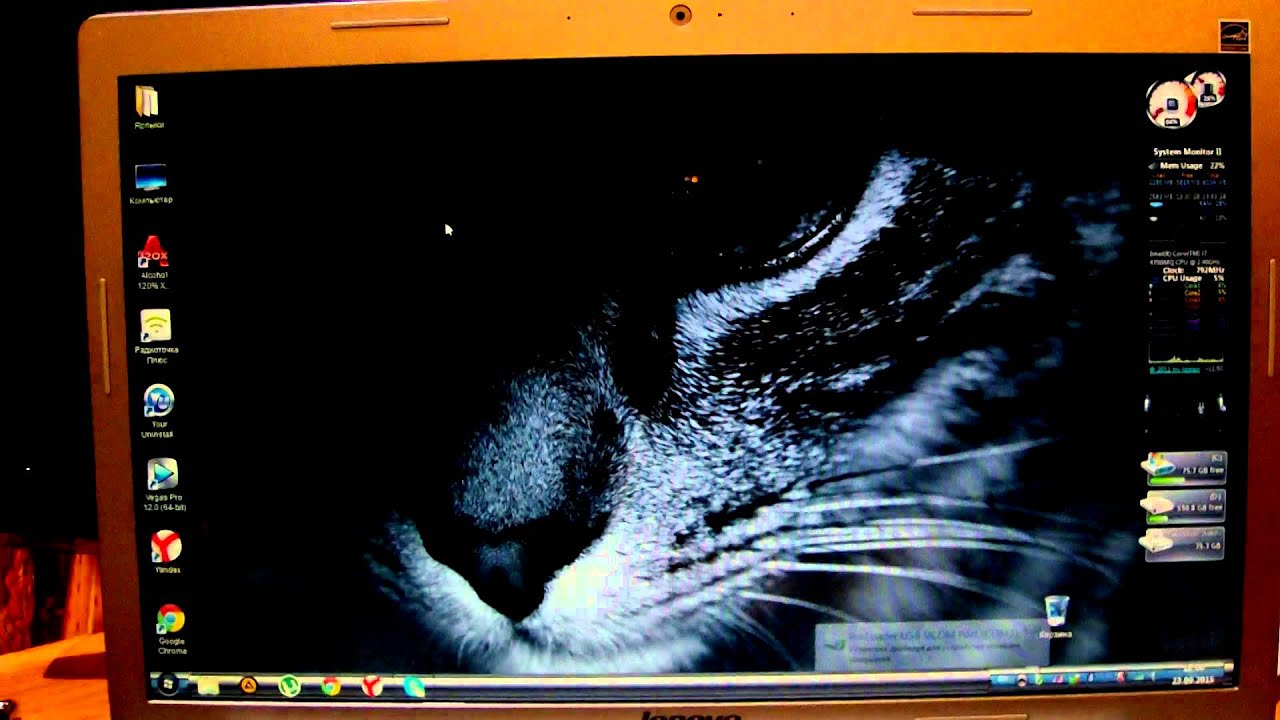Open the Корзина recycle bin icon
Screen dimensions: 1280x720
coord(1056,617)
